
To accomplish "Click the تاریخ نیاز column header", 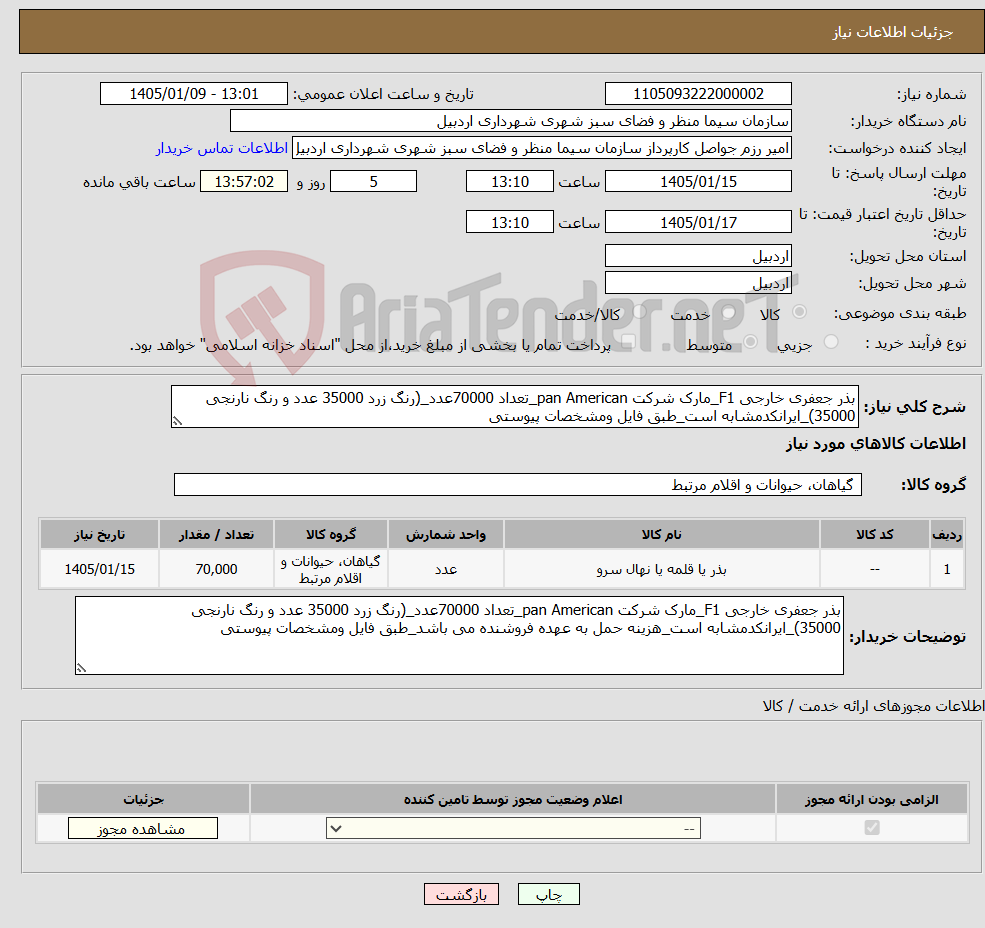I will [x=99, y=535].
